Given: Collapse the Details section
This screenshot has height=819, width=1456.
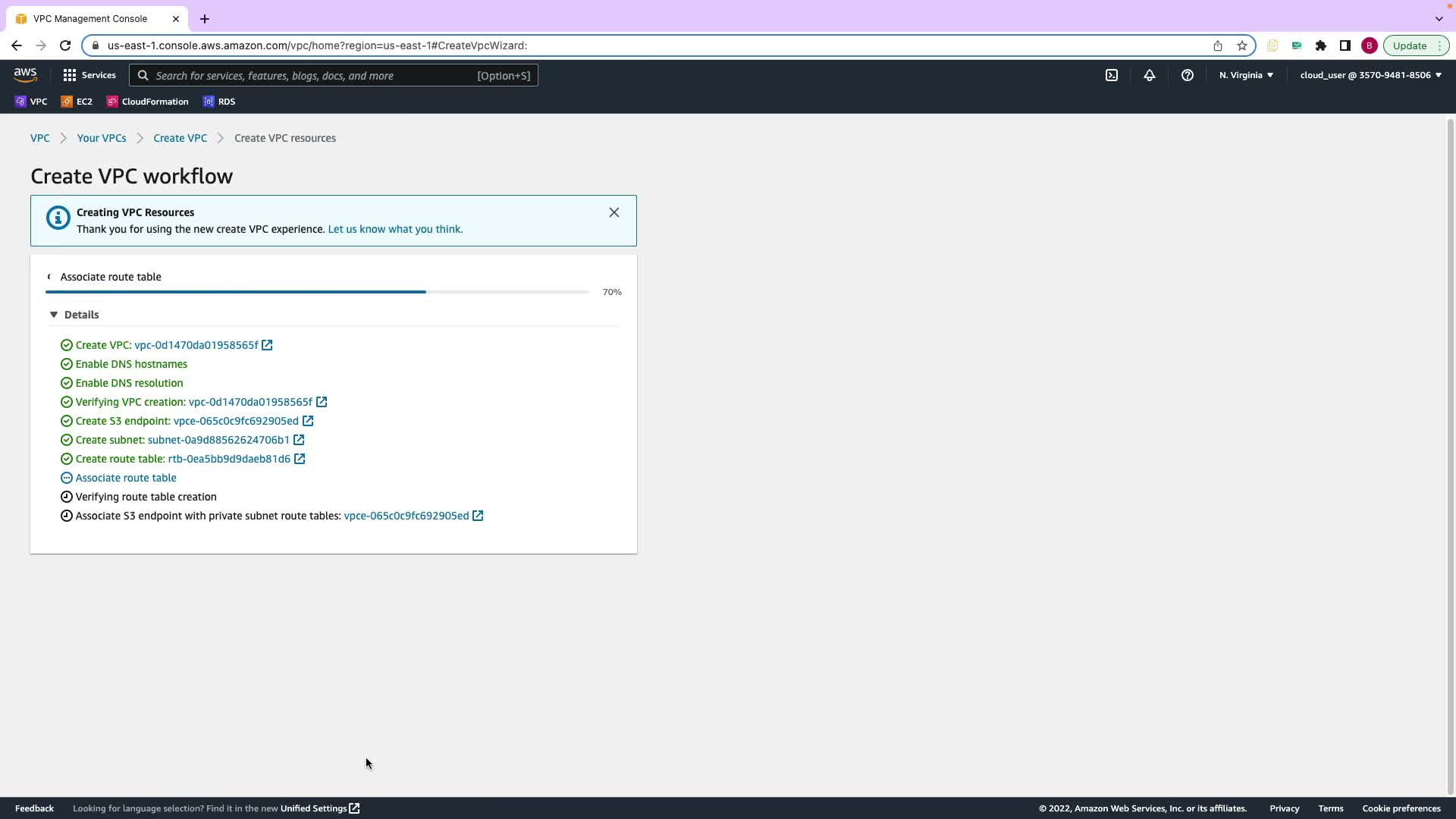Looking at the screenshot, I should [x=54, y=315].
